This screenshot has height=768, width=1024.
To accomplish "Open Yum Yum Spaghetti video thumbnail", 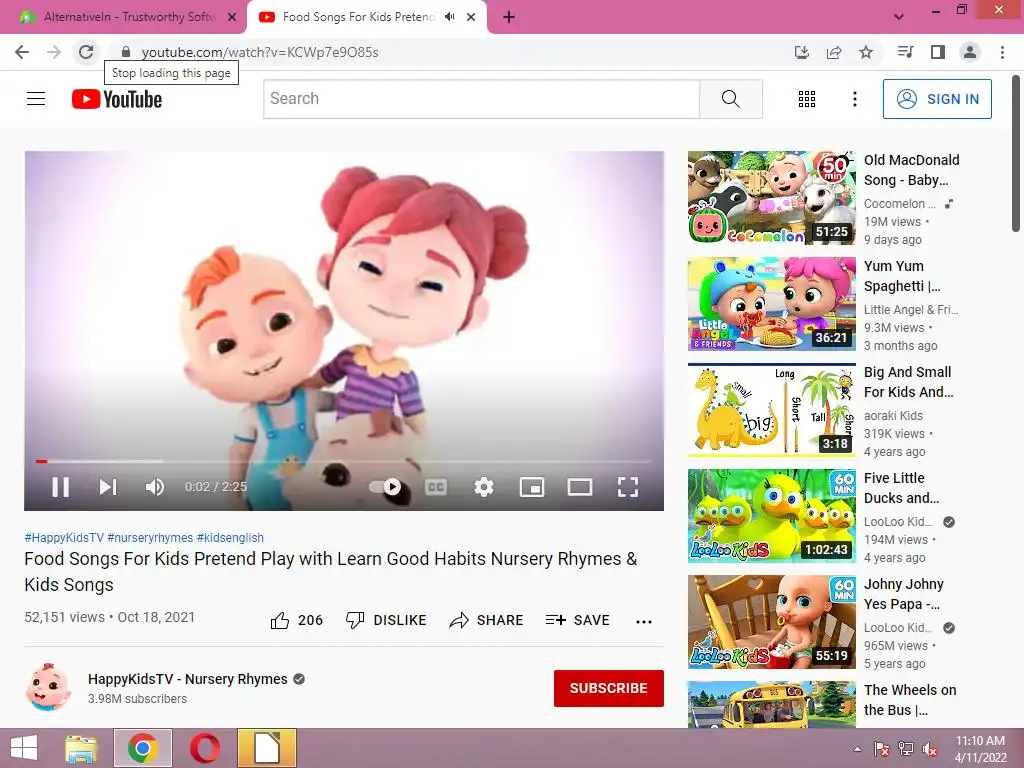I will click(771, 304).
